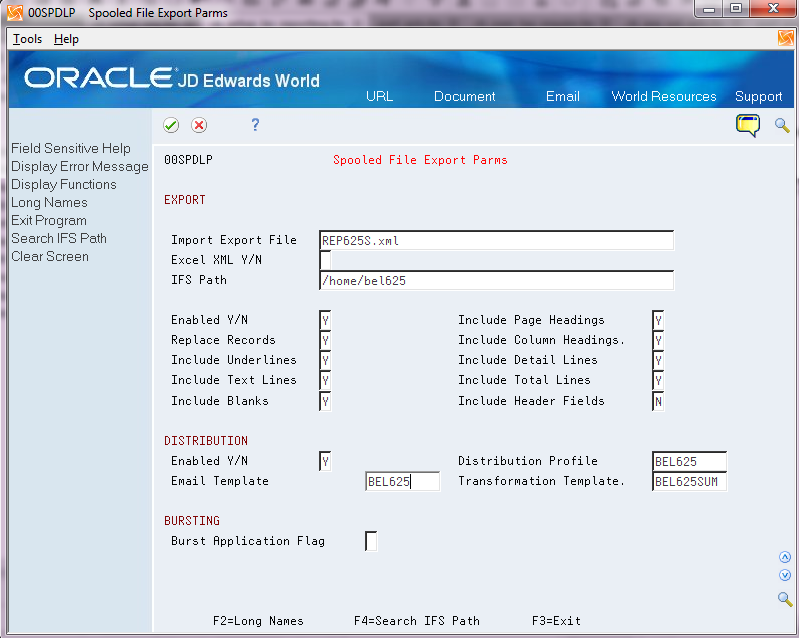
Task: Click the EXPORT section heading
Action: [184, 200]
